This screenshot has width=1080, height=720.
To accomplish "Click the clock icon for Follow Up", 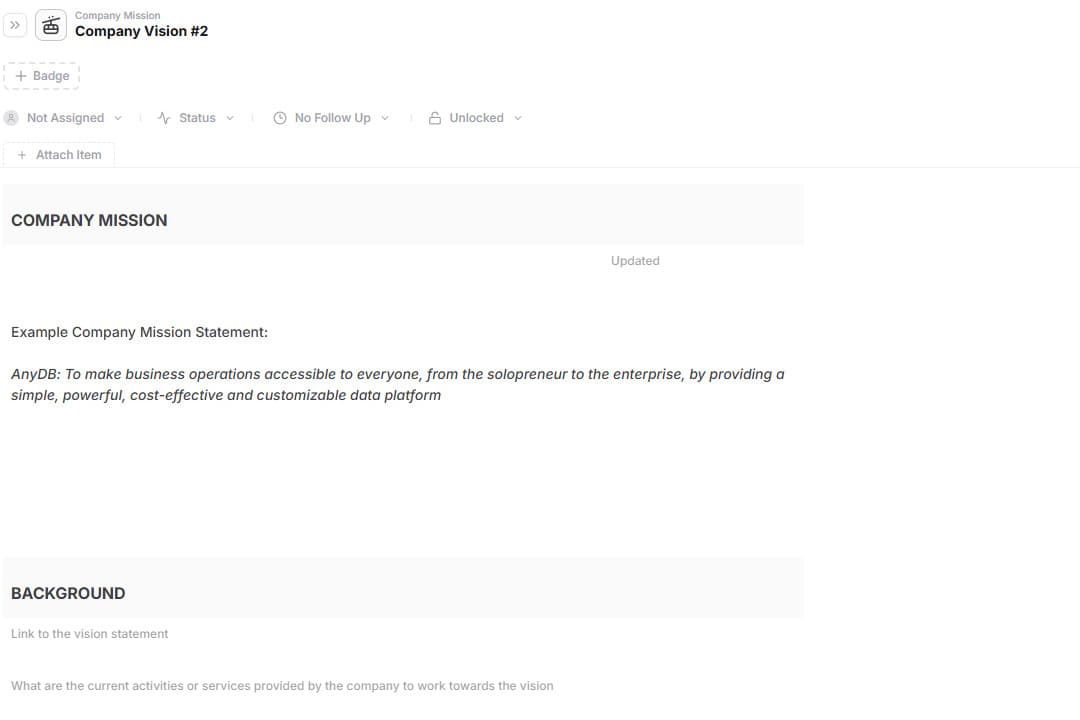I will pyautogui.click(x=280, y=118).
